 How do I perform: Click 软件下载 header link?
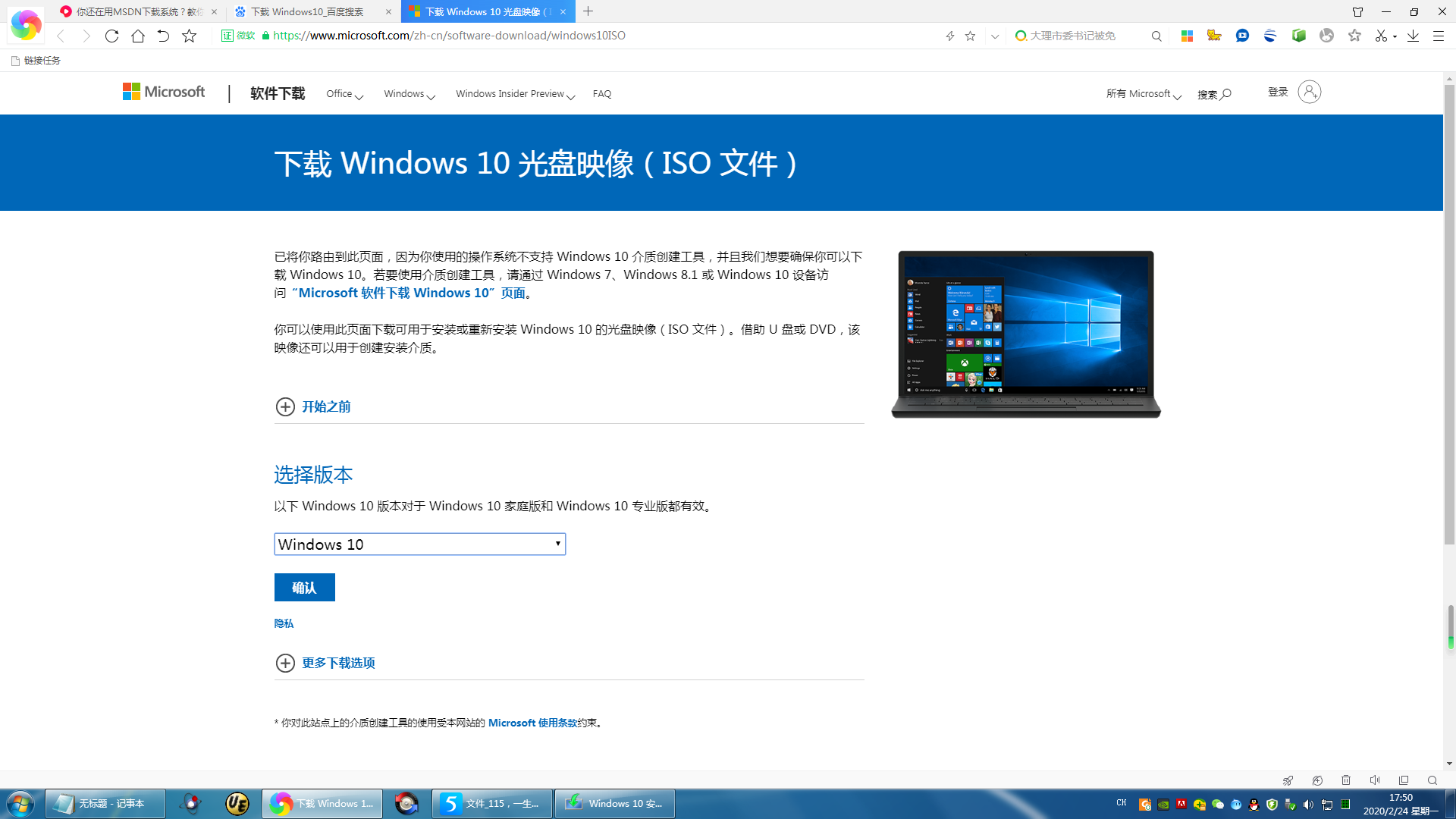click(278, 93)
